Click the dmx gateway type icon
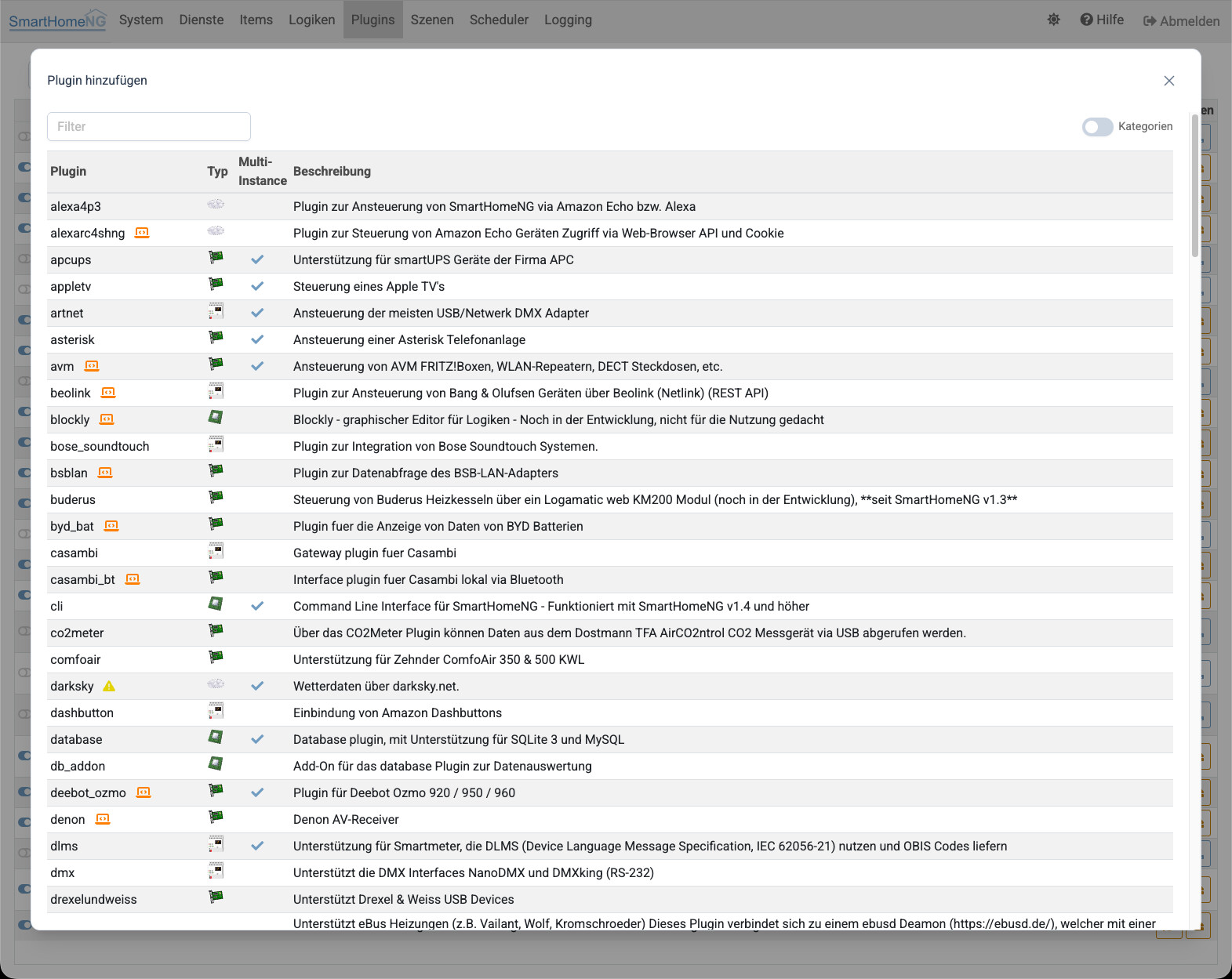This screenshot has height=979, width=1232. (216, 871)
